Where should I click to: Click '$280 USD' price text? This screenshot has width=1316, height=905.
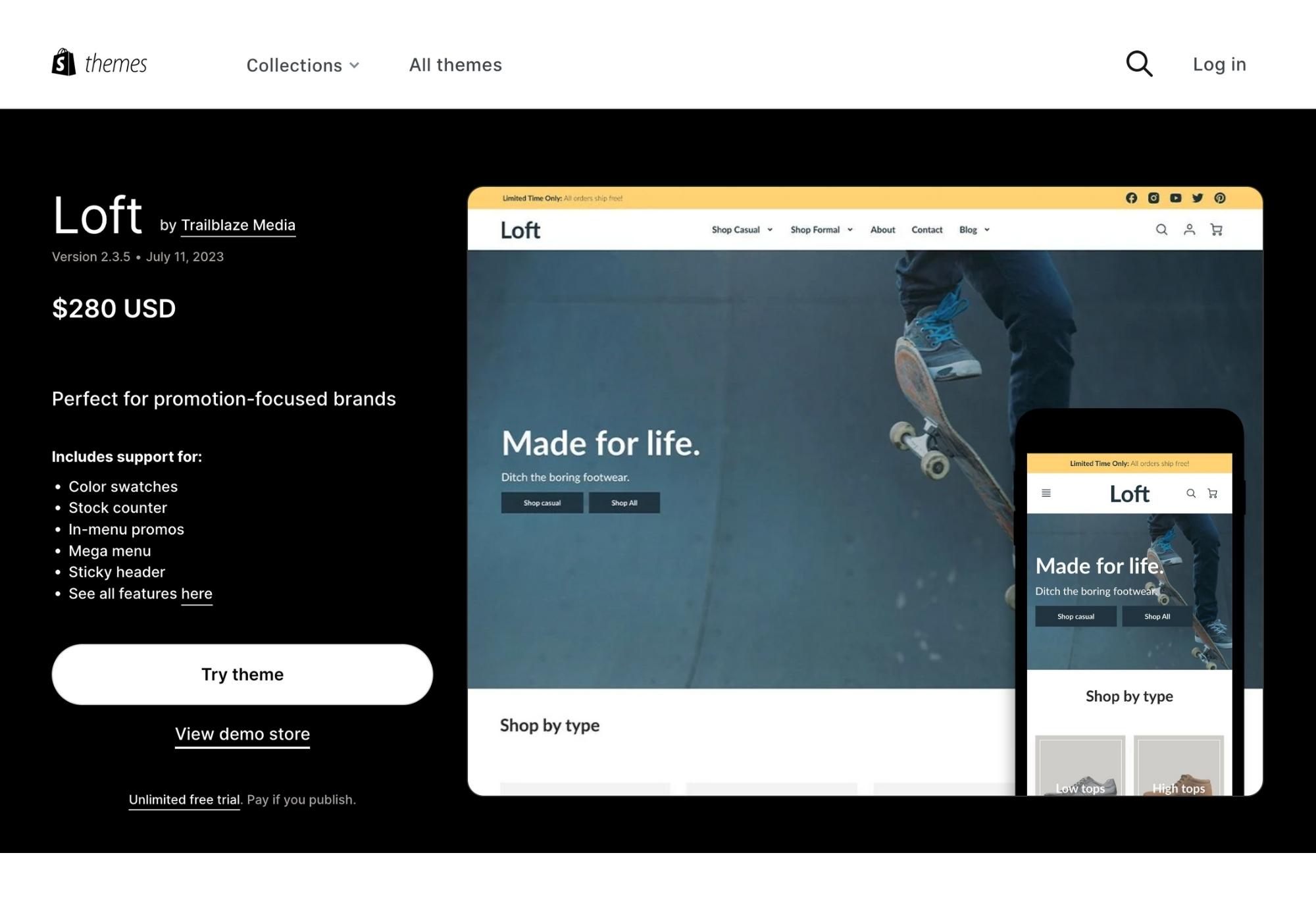click(114, 309)
